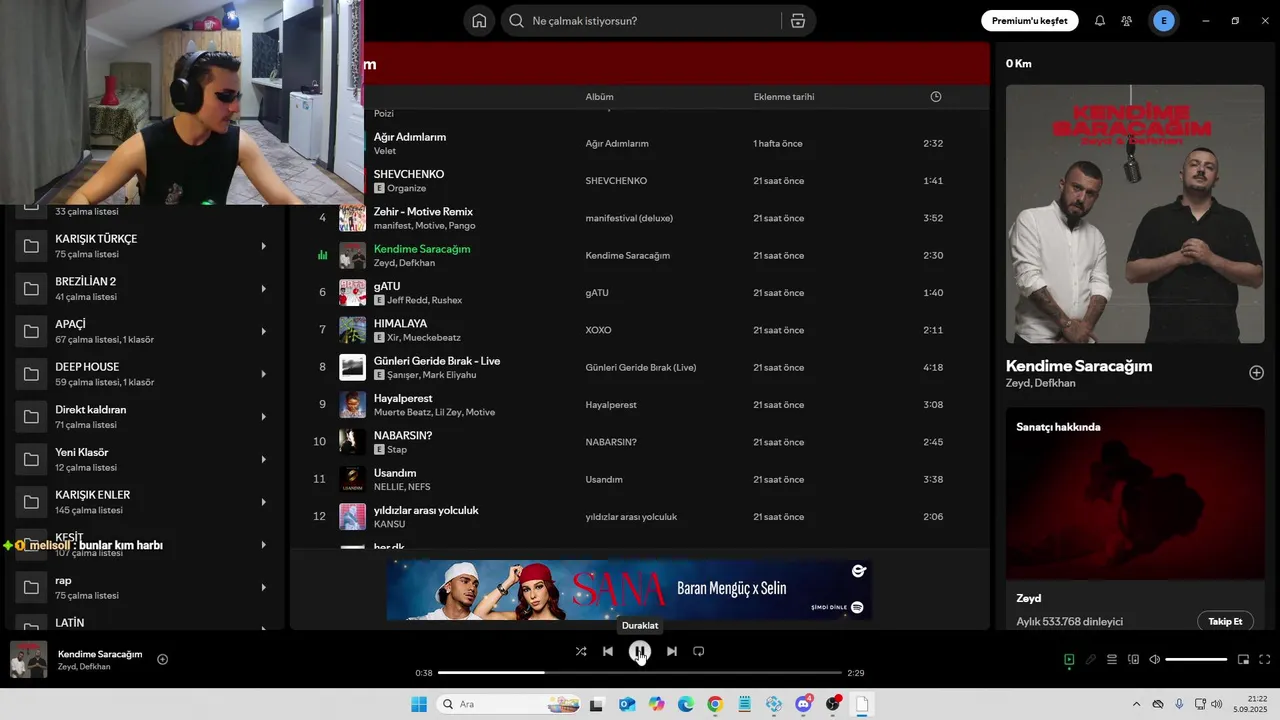Expand the KARIŞIK TÜRKÇE folder arrow
This screenshot has width=1280, height=720.
(264, 246)
